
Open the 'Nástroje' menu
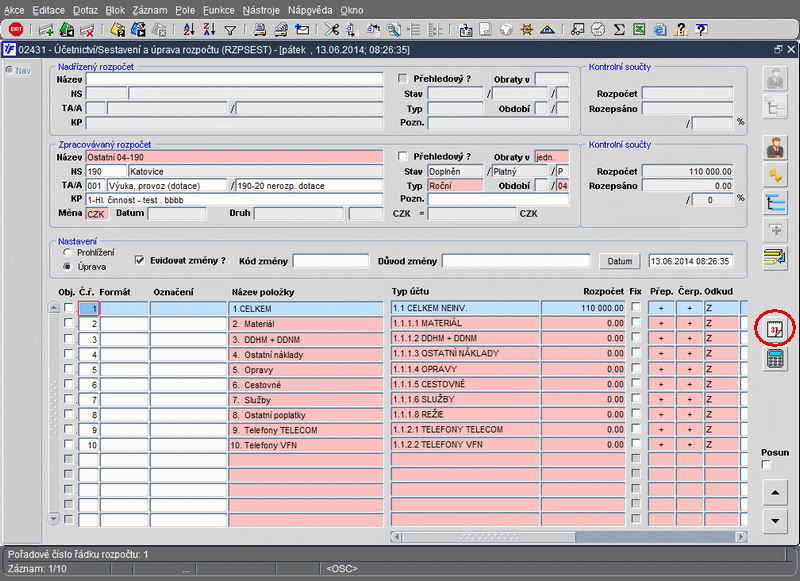pos(261,9)
